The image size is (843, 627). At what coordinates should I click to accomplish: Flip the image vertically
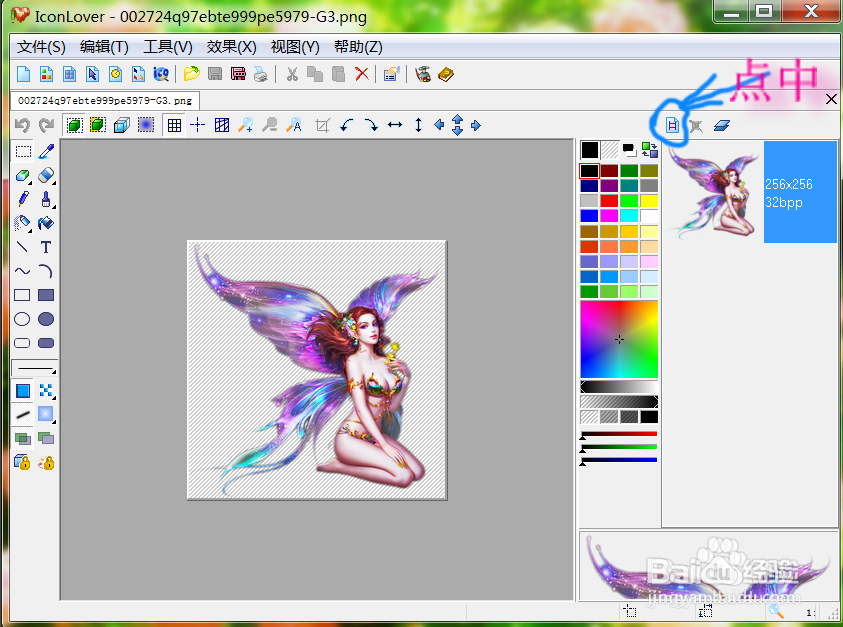[x=418, y=125]
